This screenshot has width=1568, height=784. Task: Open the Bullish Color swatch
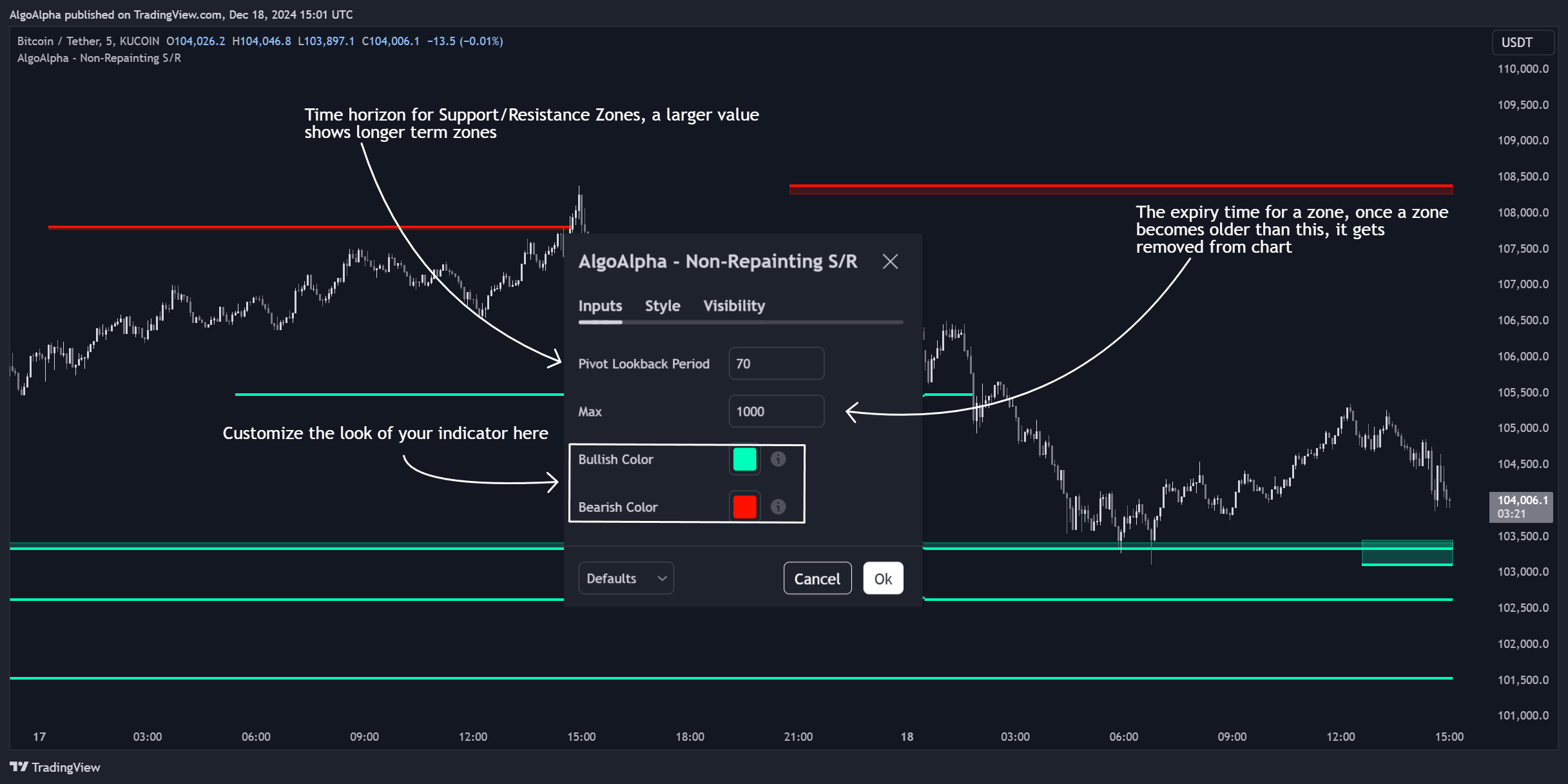pos(744,459)
